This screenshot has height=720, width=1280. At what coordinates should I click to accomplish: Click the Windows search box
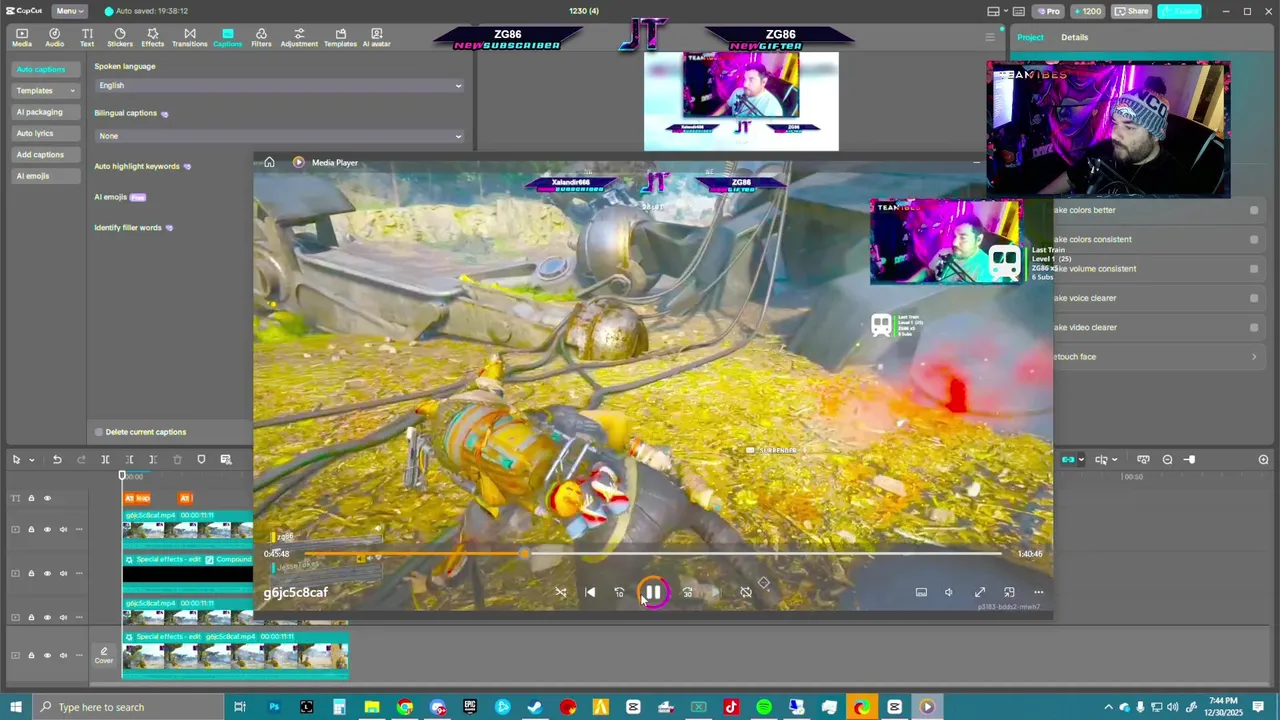(130, 707)
